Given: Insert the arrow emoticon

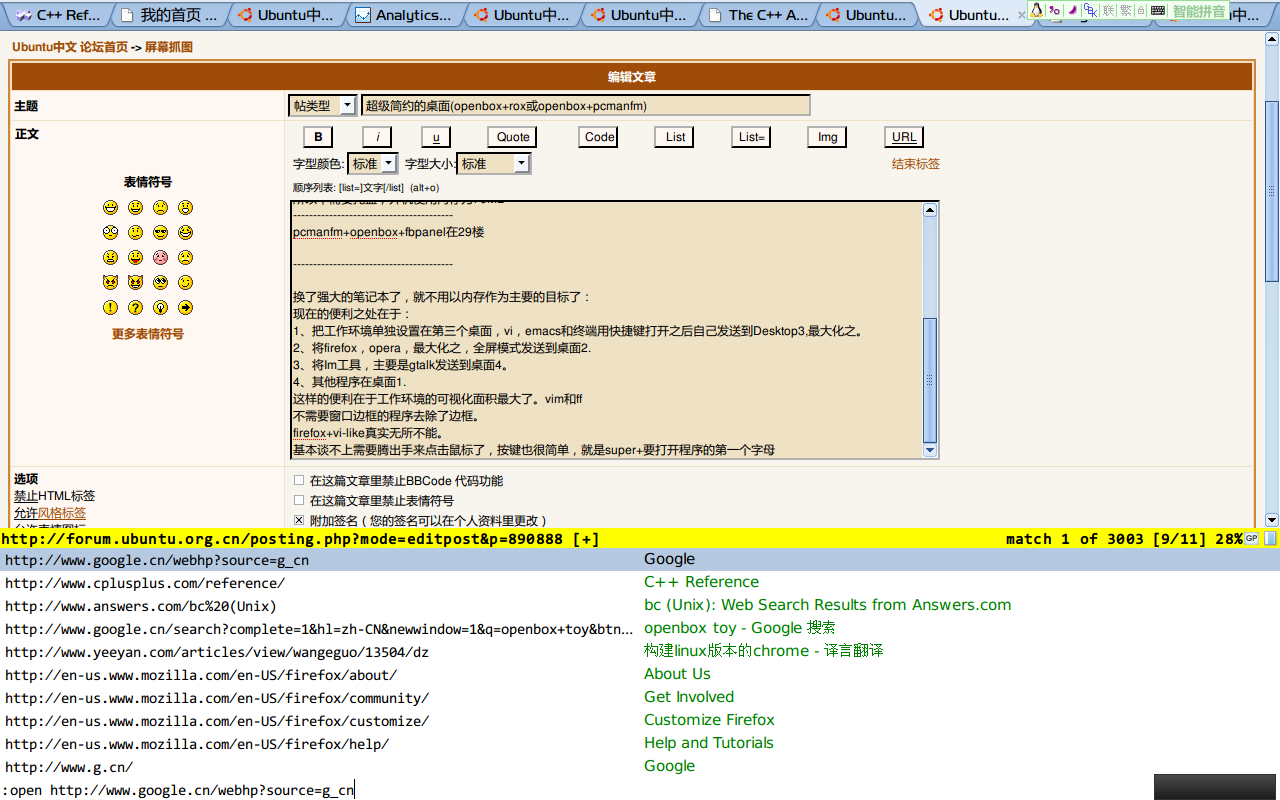Looking at the screenshot, I should [186, 307].
